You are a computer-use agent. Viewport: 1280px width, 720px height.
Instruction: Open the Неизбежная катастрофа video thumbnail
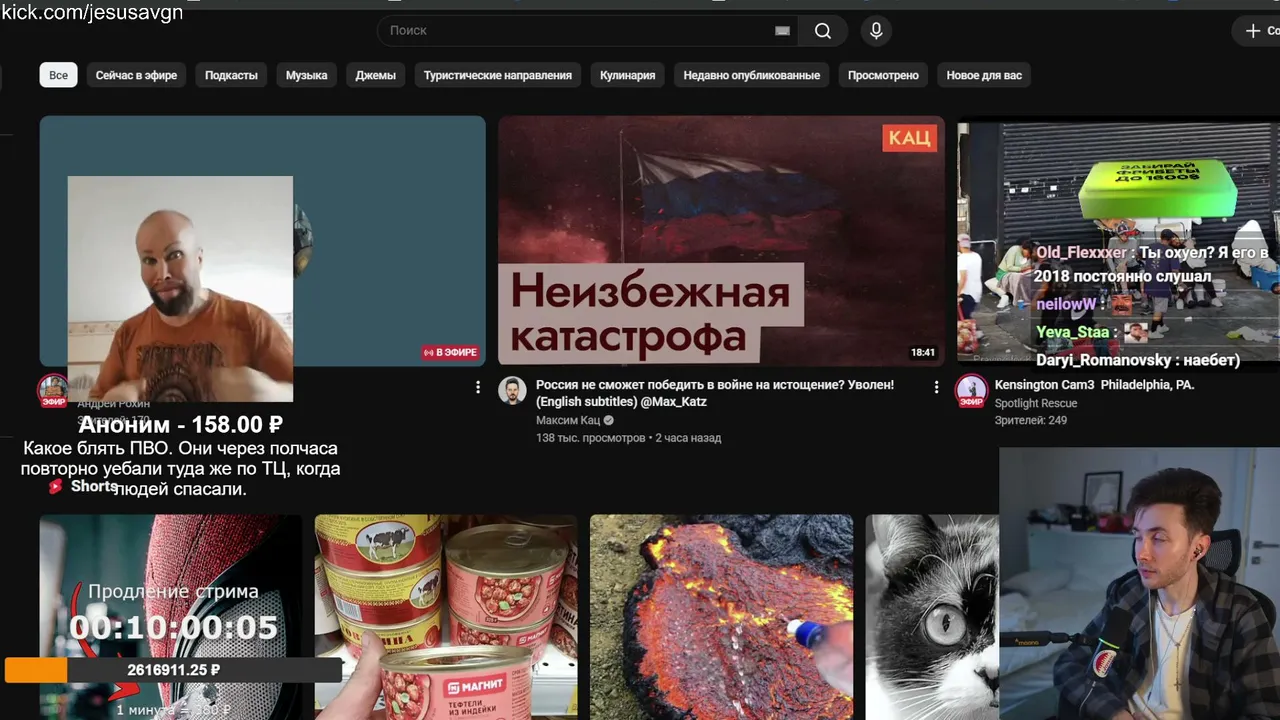(x=721, y=241)
